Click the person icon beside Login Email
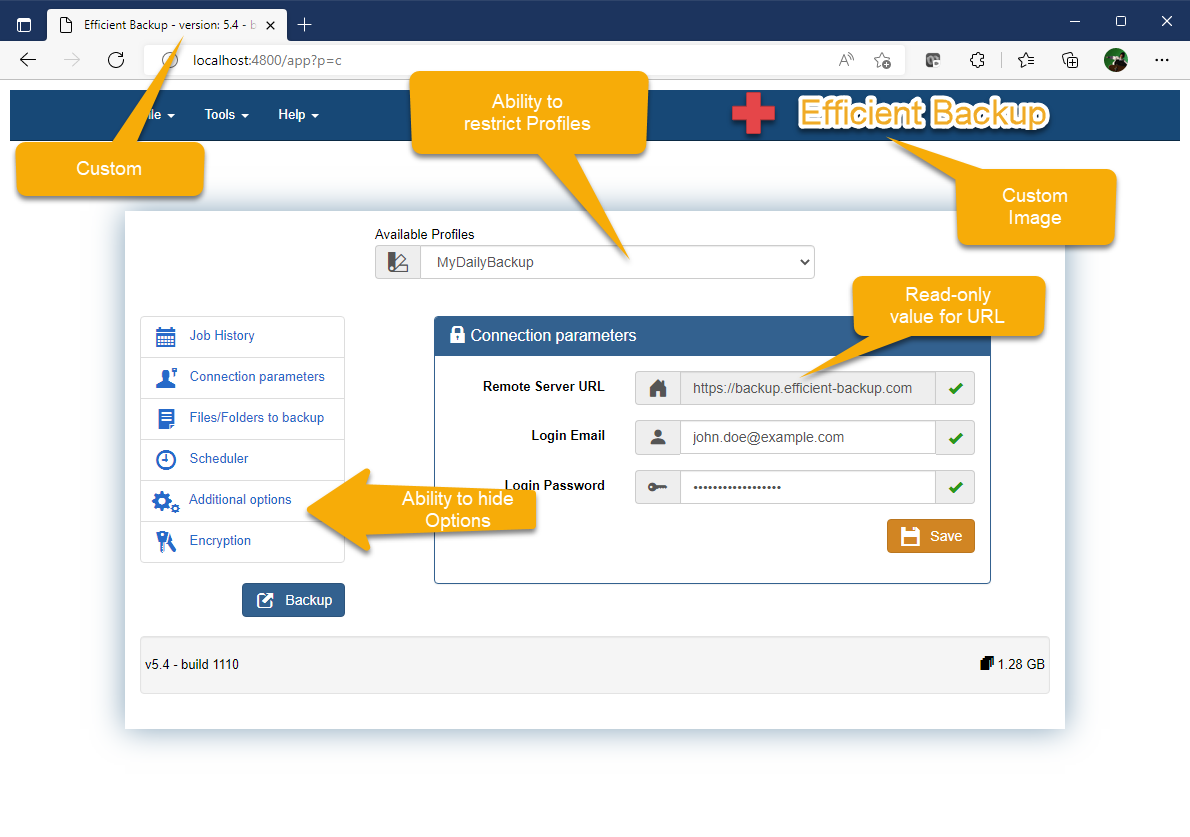 coord(658,437)
